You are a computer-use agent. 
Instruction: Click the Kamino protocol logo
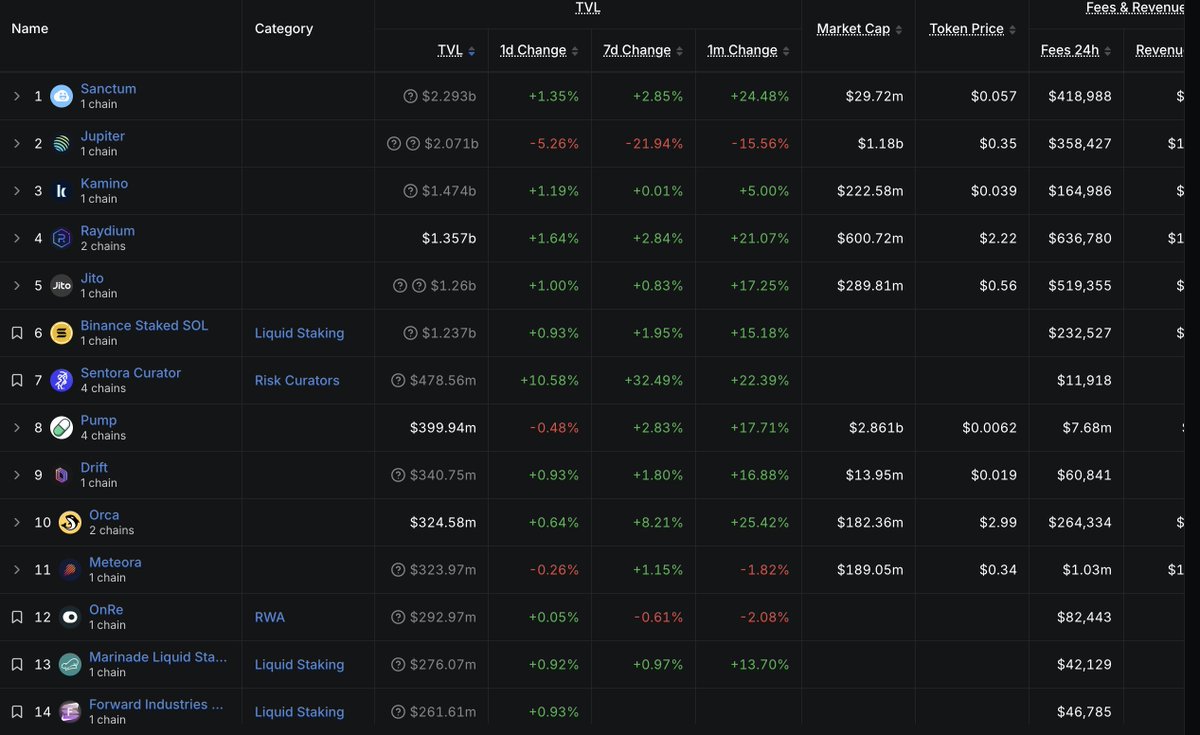point(62,191)
